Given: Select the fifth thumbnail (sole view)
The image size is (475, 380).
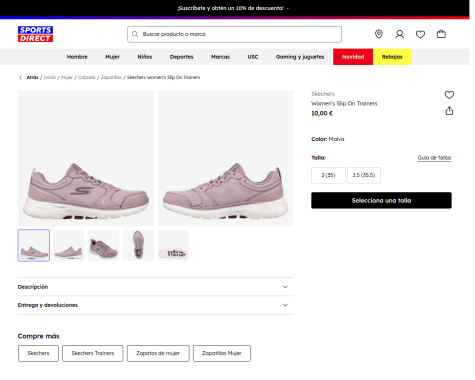Looking at the screenshot, I should coord(173,245).
